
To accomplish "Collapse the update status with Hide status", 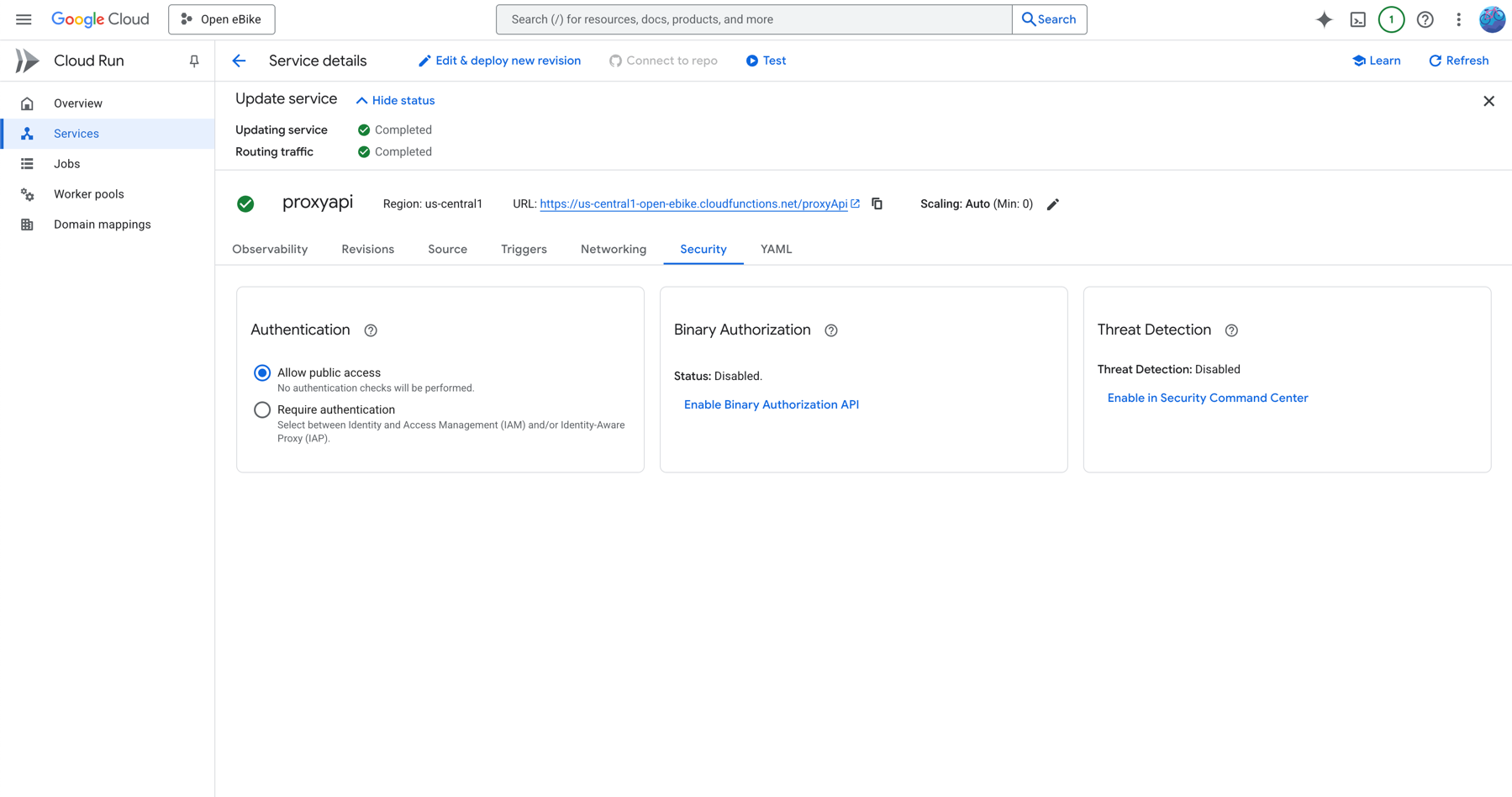I will [x=395, y=100].
